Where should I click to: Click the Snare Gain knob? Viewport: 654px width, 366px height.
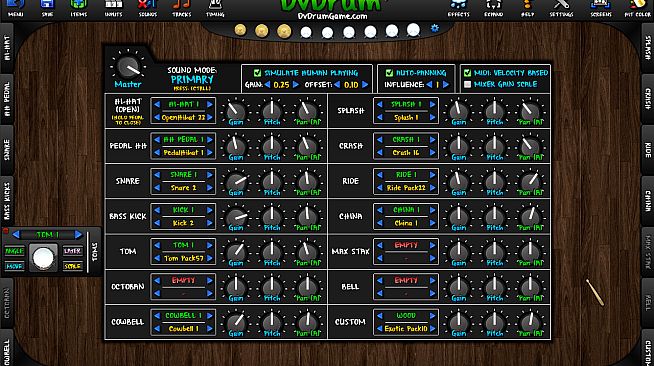[x=236, y=182]
